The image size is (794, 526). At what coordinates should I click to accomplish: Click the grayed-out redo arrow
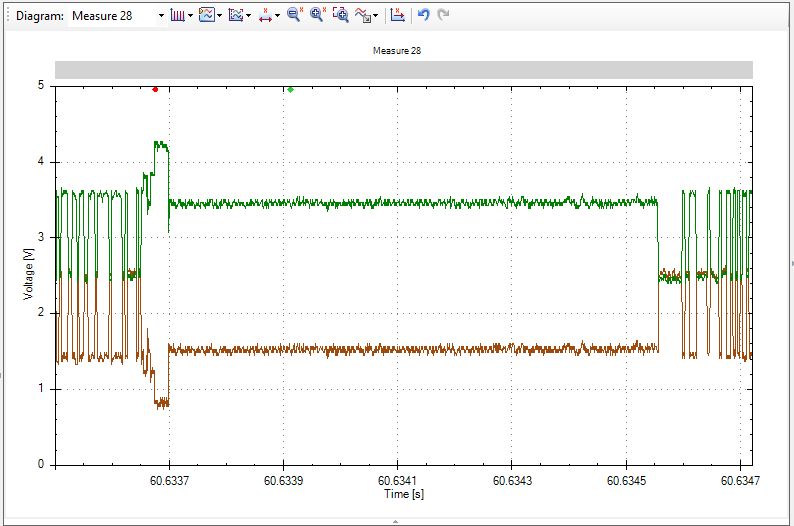tap(443, 15)
